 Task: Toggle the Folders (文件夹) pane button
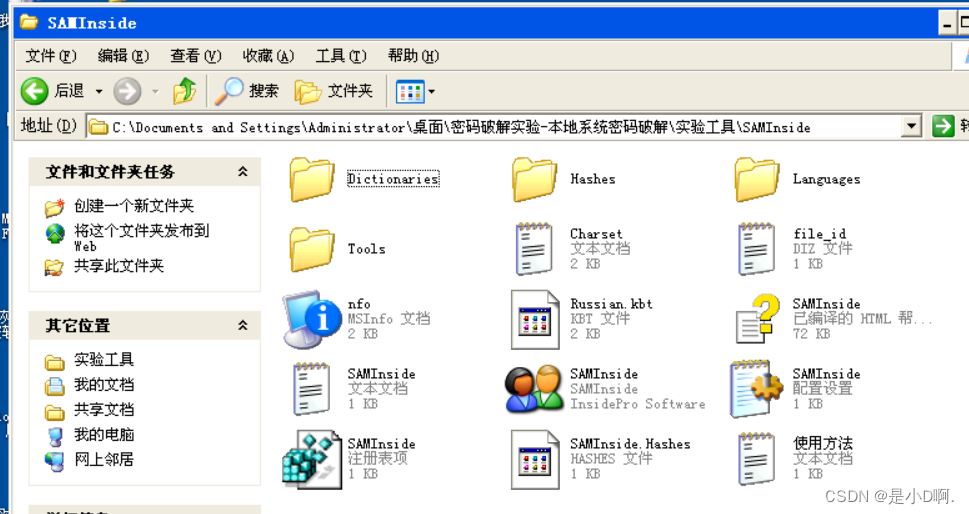334,91
